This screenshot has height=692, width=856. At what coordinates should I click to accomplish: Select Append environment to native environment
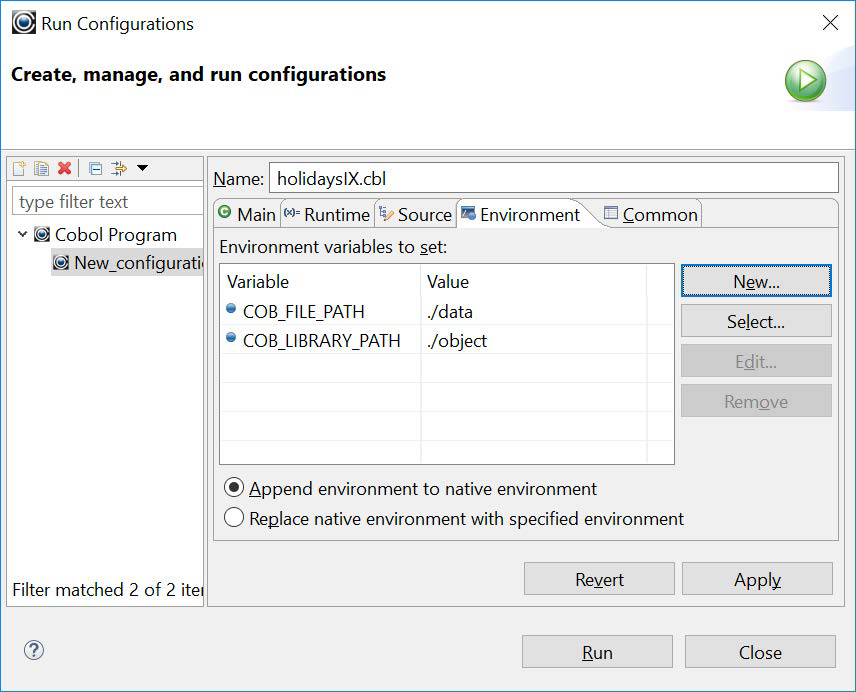pyautogui.click(x=234, y=488)
